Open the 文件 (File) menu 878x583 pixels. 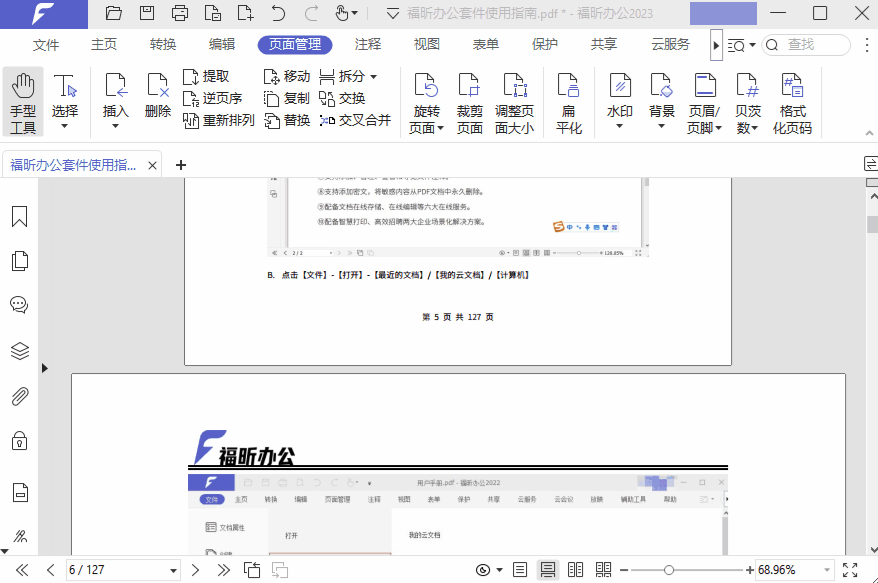coord(47,44)
